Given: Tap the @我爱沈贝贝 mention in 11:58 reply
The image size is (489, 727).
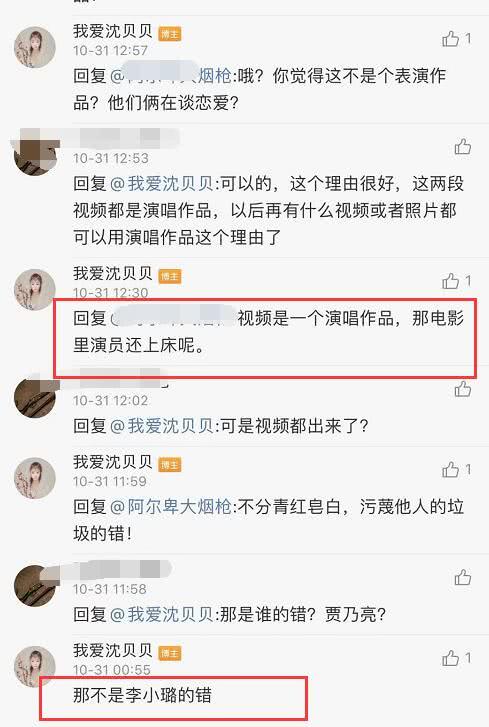Looking at the screenshot, I should coord(161,614).
